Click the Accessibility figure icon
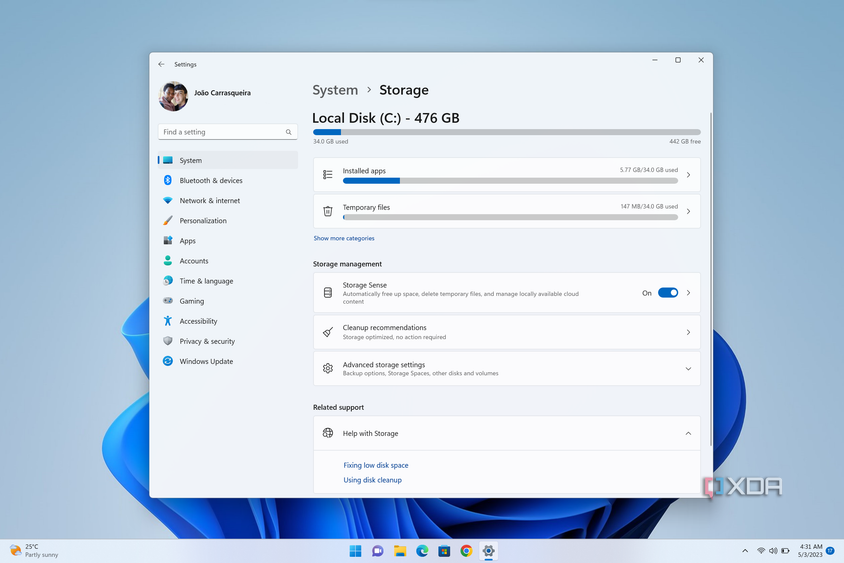 click(x=168, y=321)
